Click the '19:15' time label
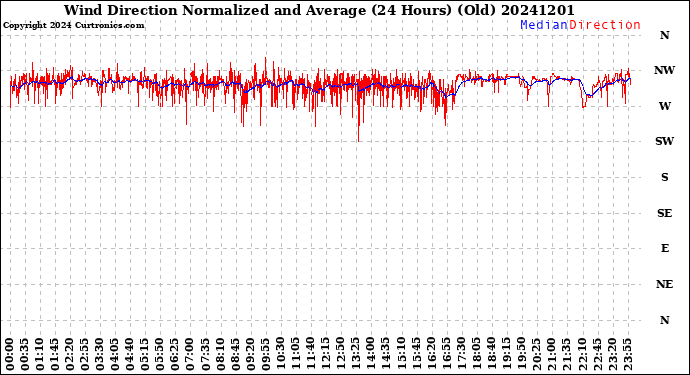 [506, 354]
